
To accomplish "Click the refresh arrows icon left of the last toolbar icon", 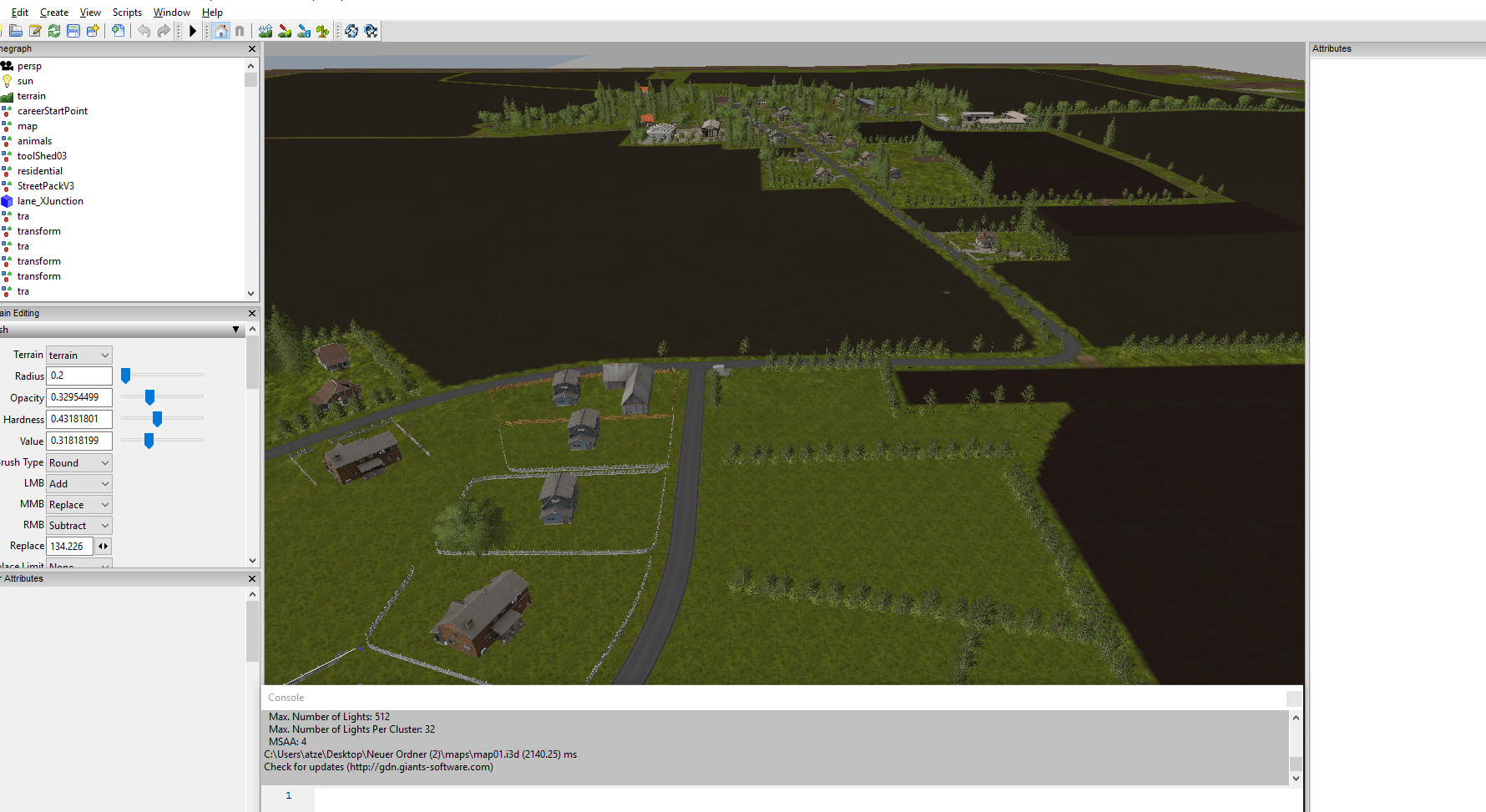I will pyautogui.click(x=351, y=31).
